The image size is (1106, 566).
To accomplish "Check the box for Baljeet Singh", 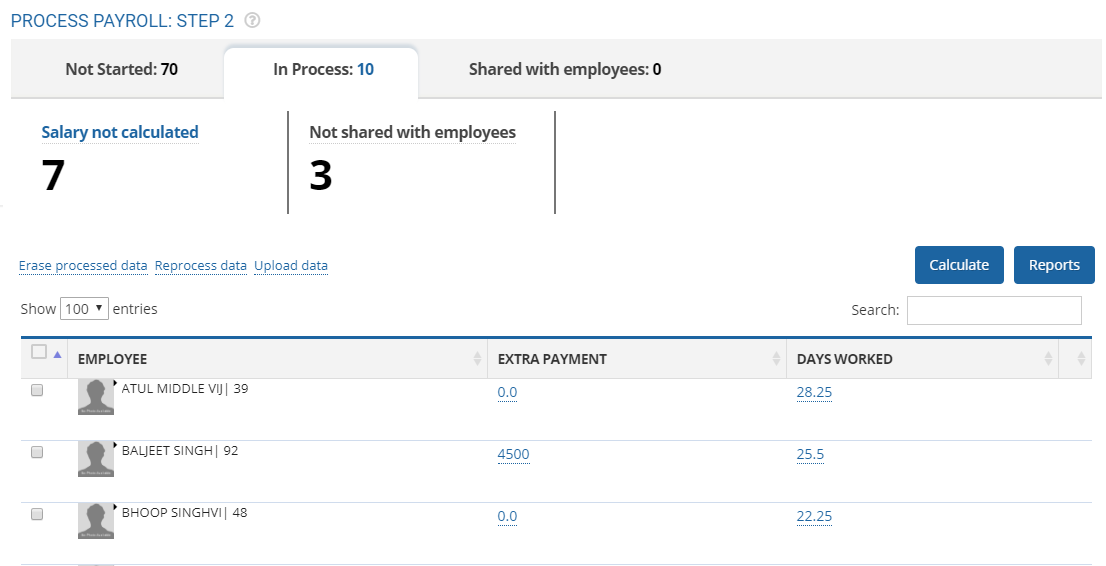I will click(x=37, y=452).
